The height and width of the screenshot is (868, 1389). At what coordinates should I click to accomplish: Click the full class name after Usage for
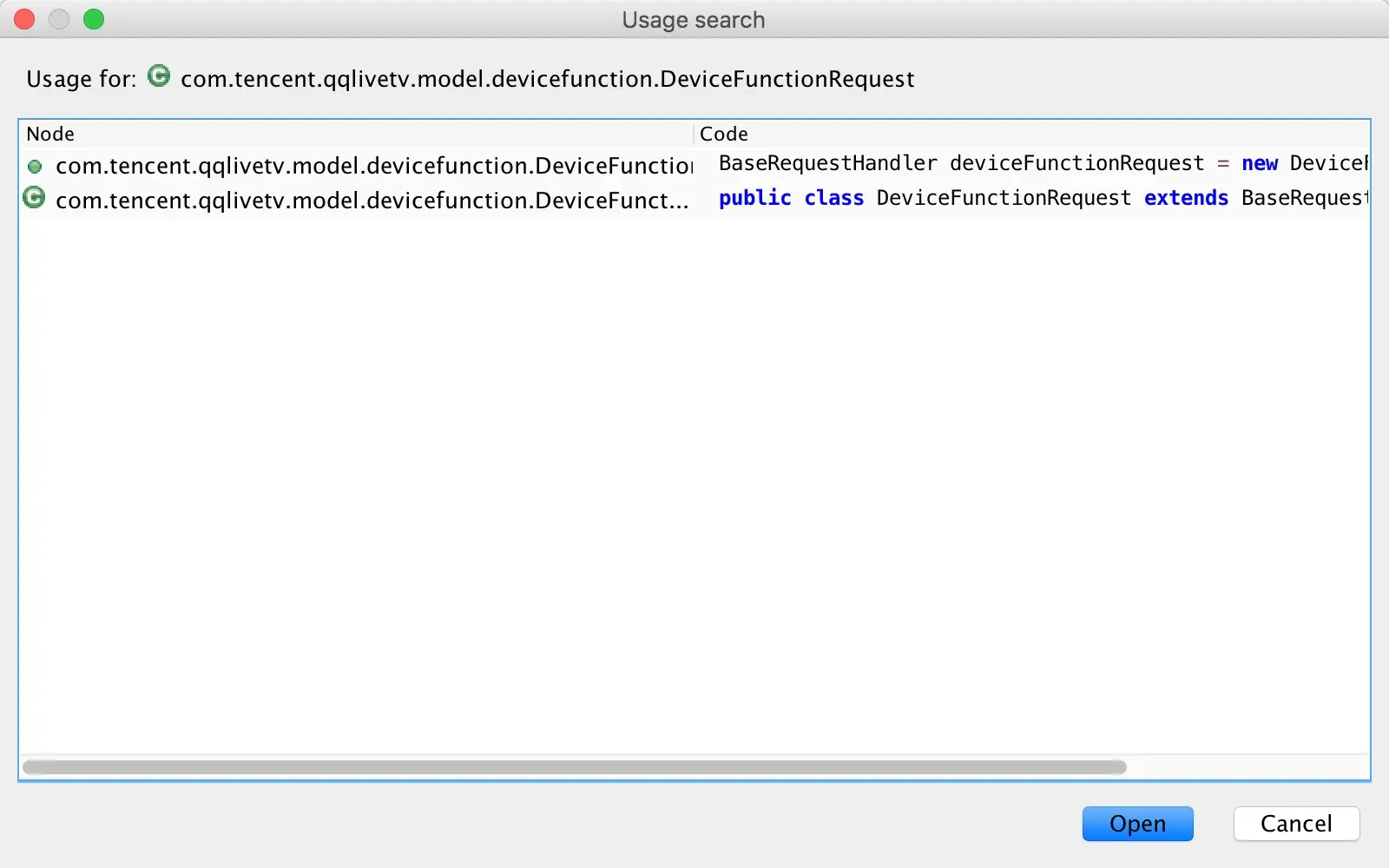(548, 79)
